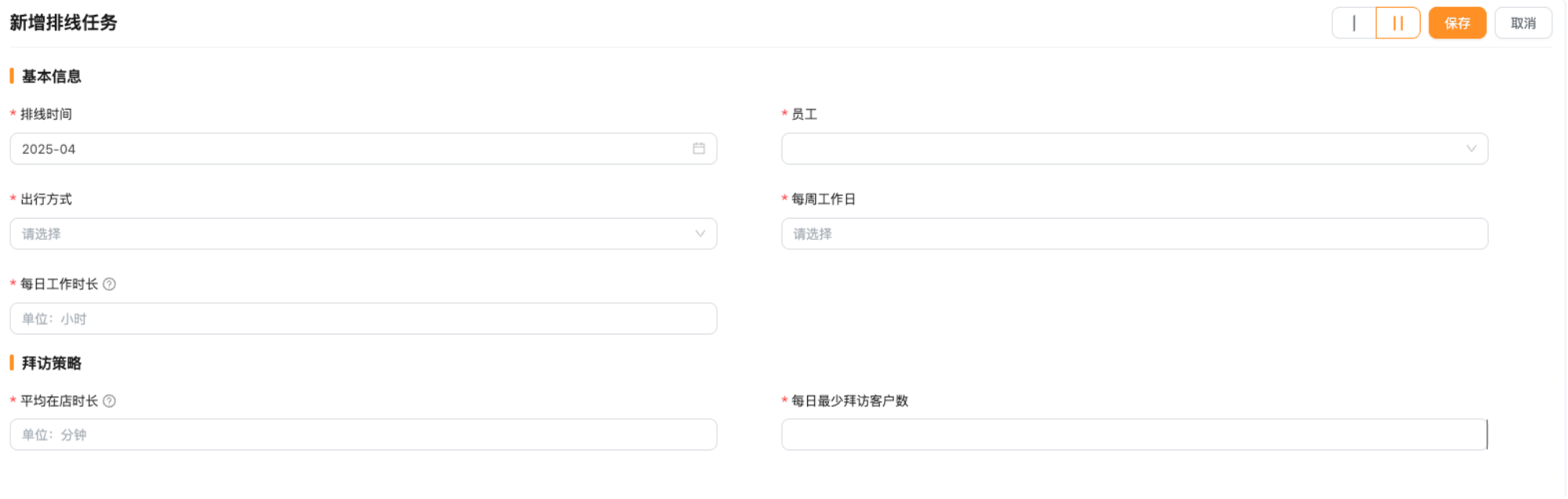Viewport: 1568px width, 499px height.
Task: Click help icon beside 平均在店时长
Action: [110, 401]
